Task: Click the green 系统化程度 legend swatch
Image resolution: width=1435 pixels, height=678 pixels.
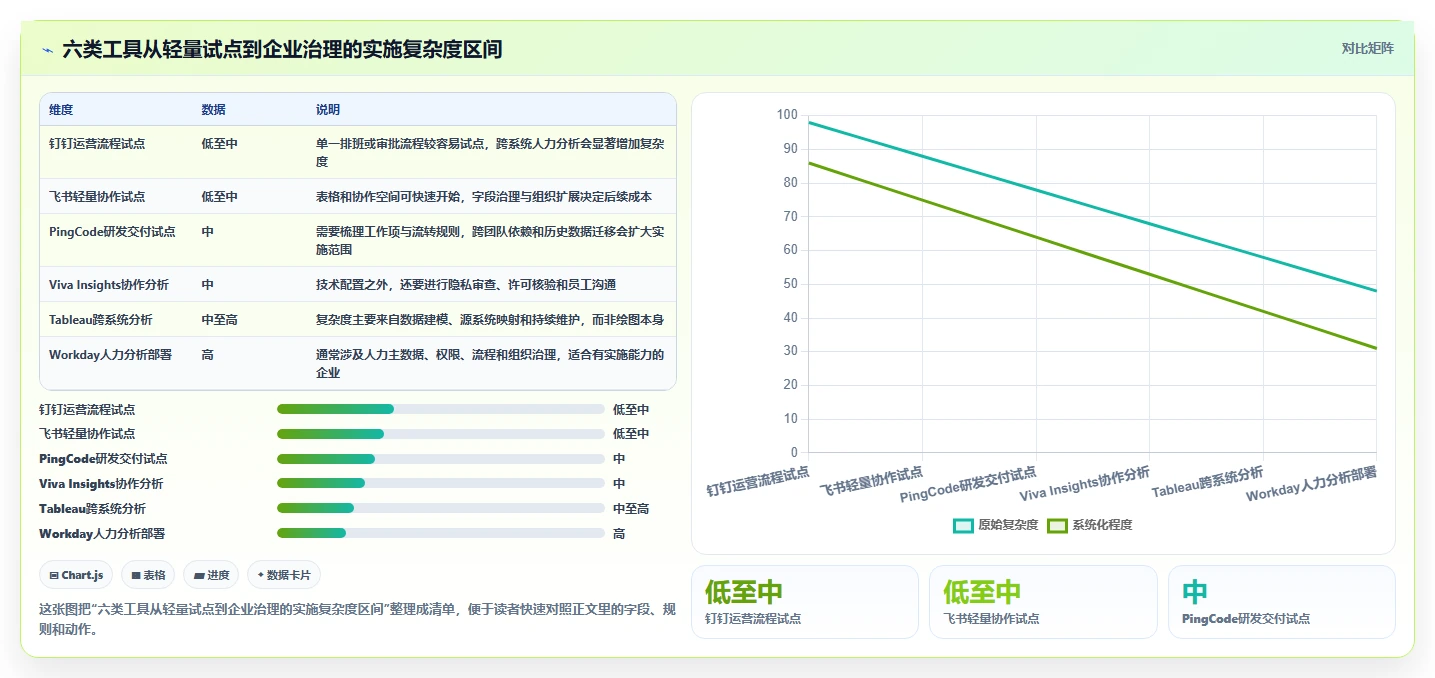Action: click(x=1057, y=526)
